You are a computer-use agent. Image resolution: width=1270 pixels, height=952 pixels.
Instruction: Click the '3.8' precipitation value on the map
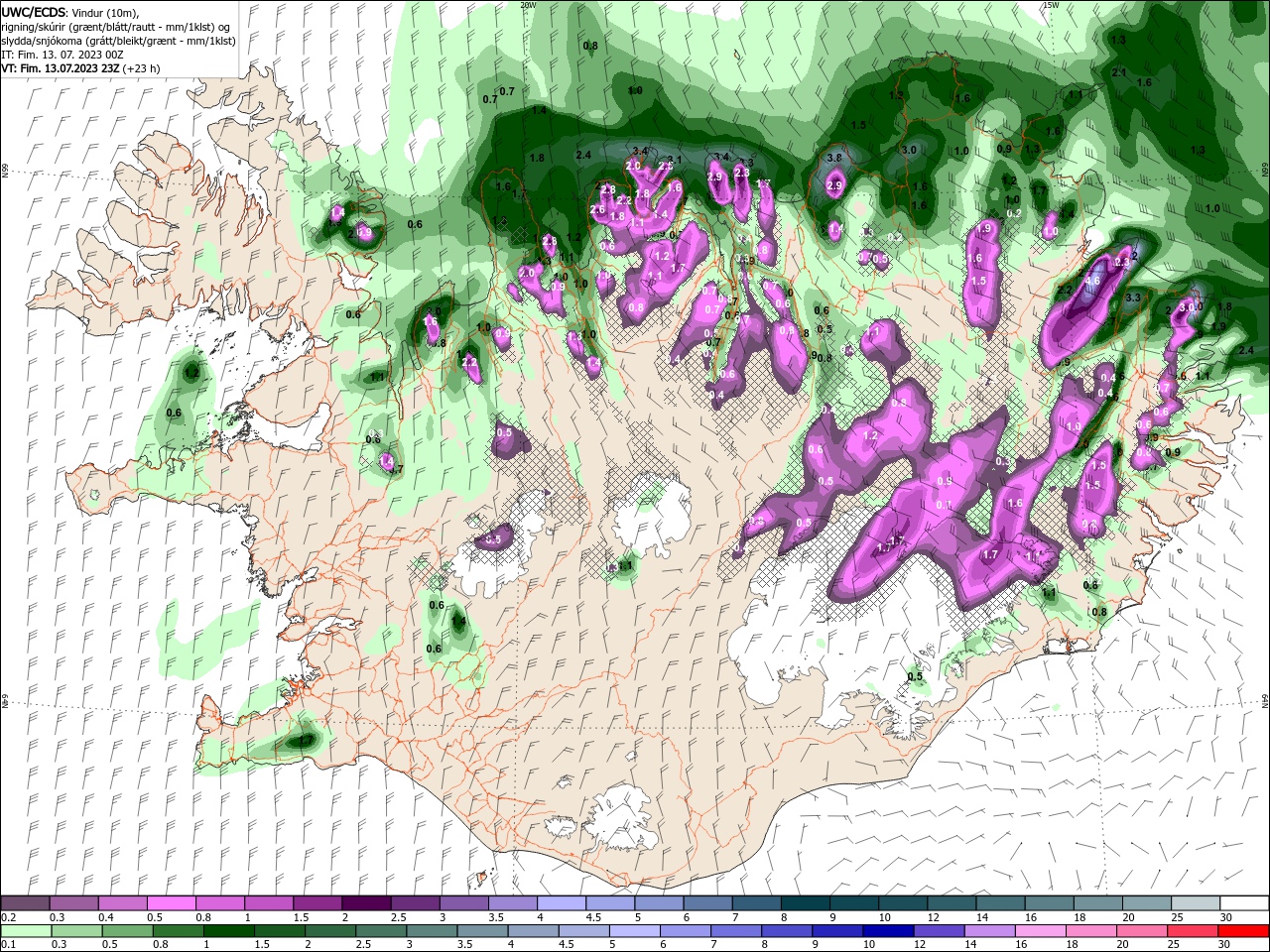tap(834, 158)
